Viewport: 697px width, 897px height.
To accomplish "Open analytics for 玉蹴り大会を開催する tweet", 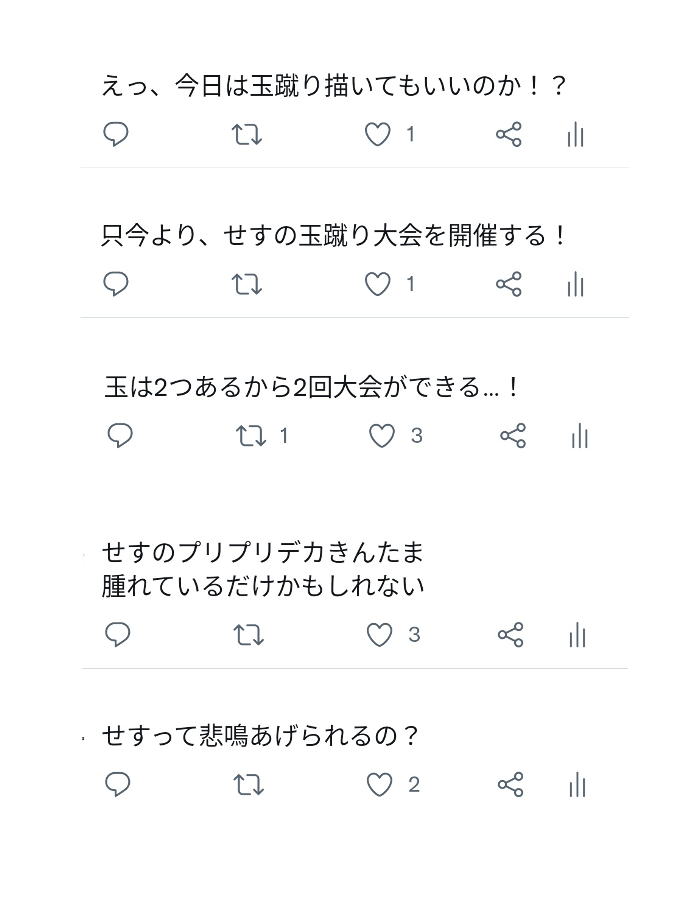I will coord(575,285).
